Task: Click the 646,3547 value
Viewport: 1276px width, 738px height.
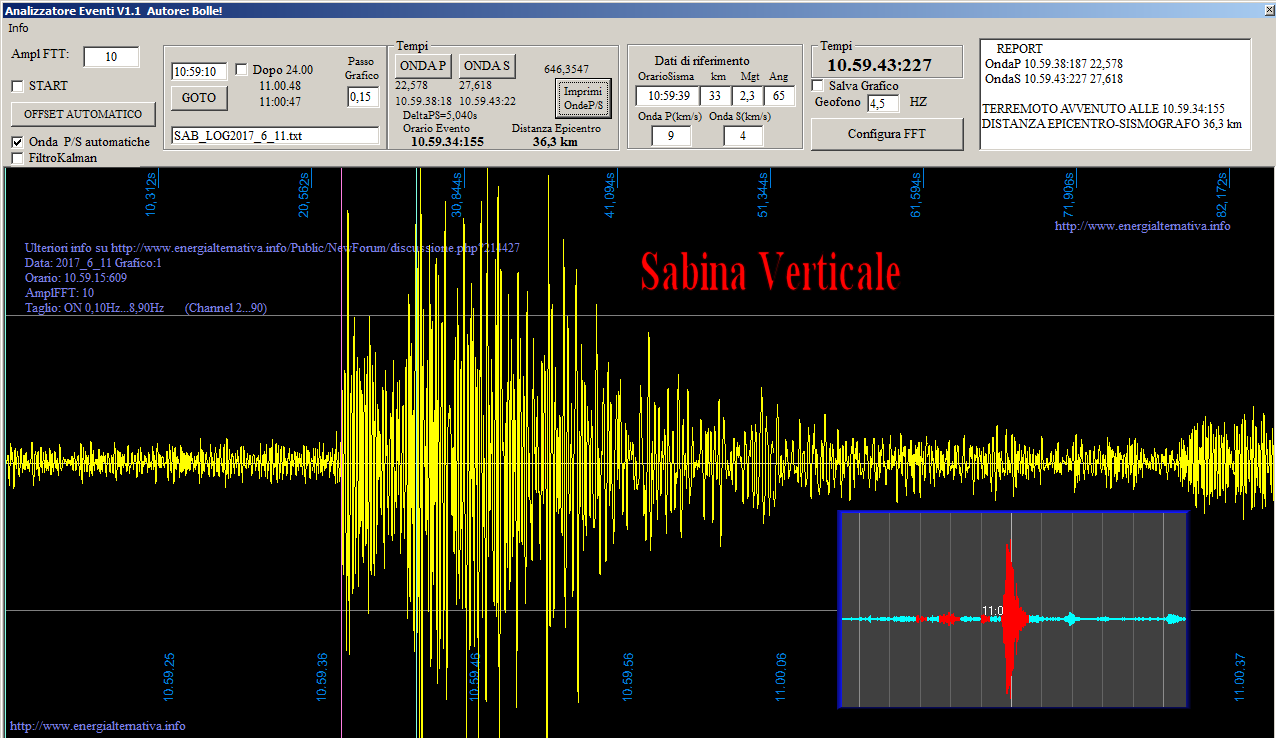Action: [566, 69]
